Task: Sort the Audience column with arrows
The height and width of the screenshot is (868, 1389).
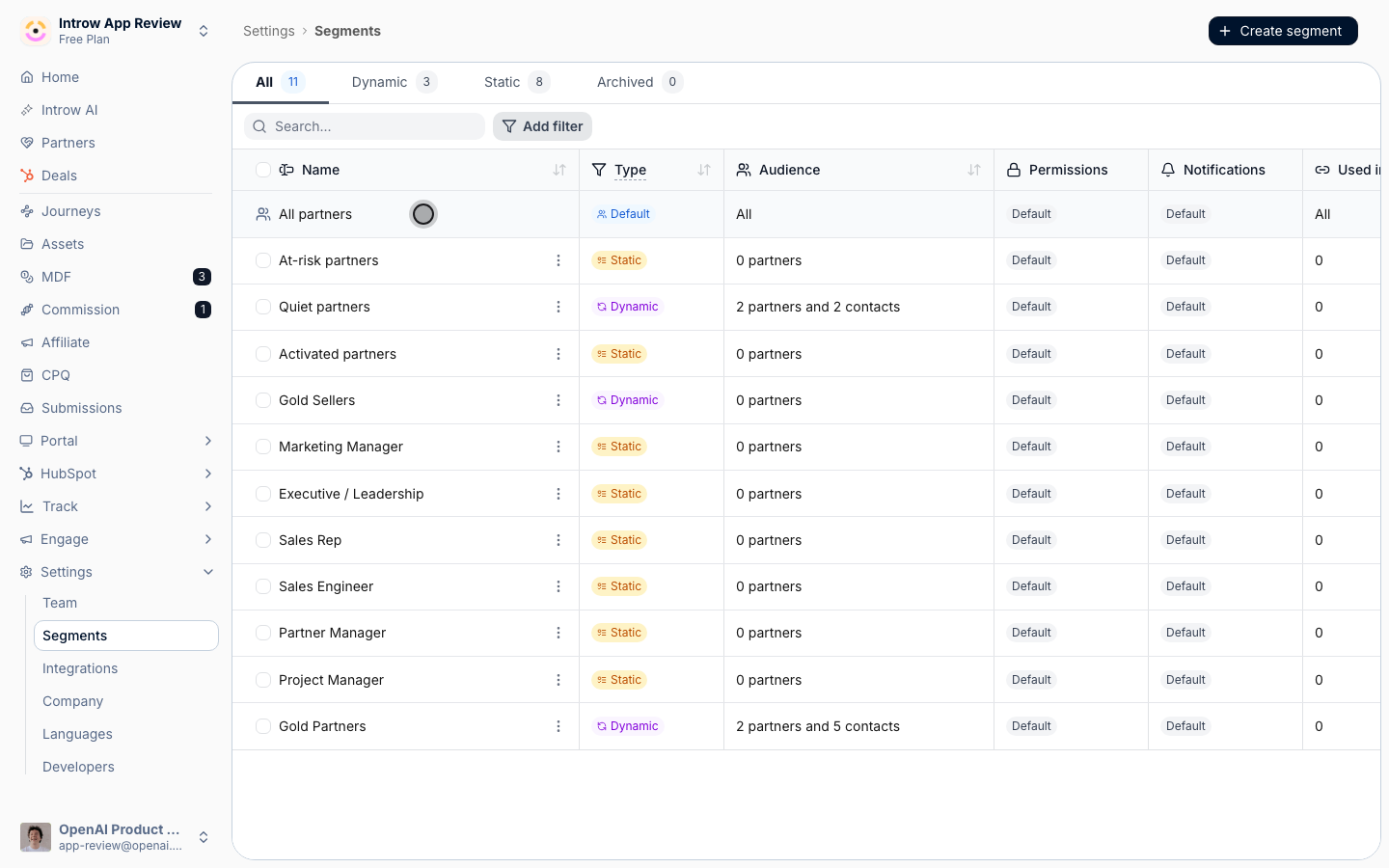Action: (974, 170)
